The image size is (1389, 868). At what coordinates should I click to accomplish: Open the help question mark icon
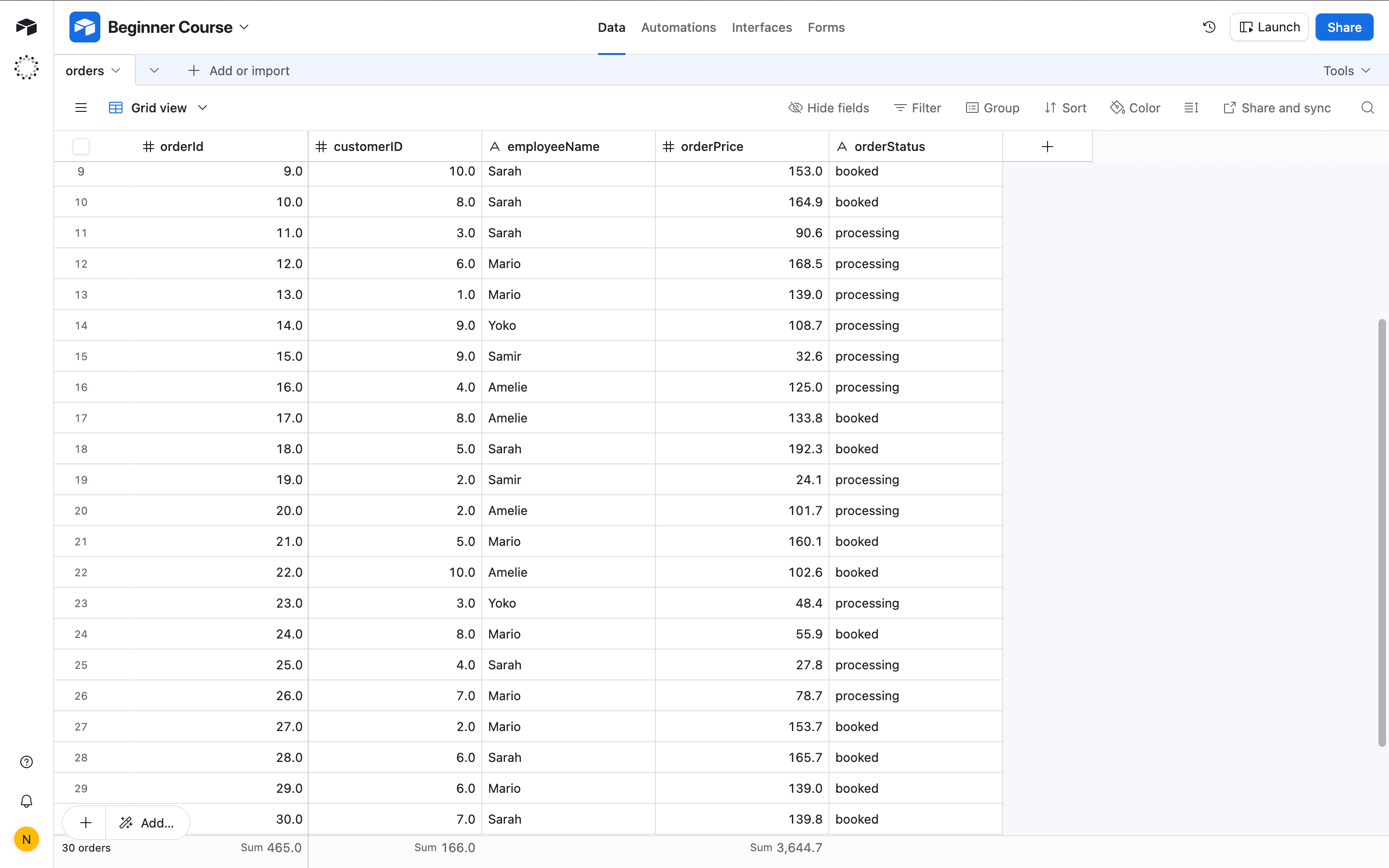point(27,762)
